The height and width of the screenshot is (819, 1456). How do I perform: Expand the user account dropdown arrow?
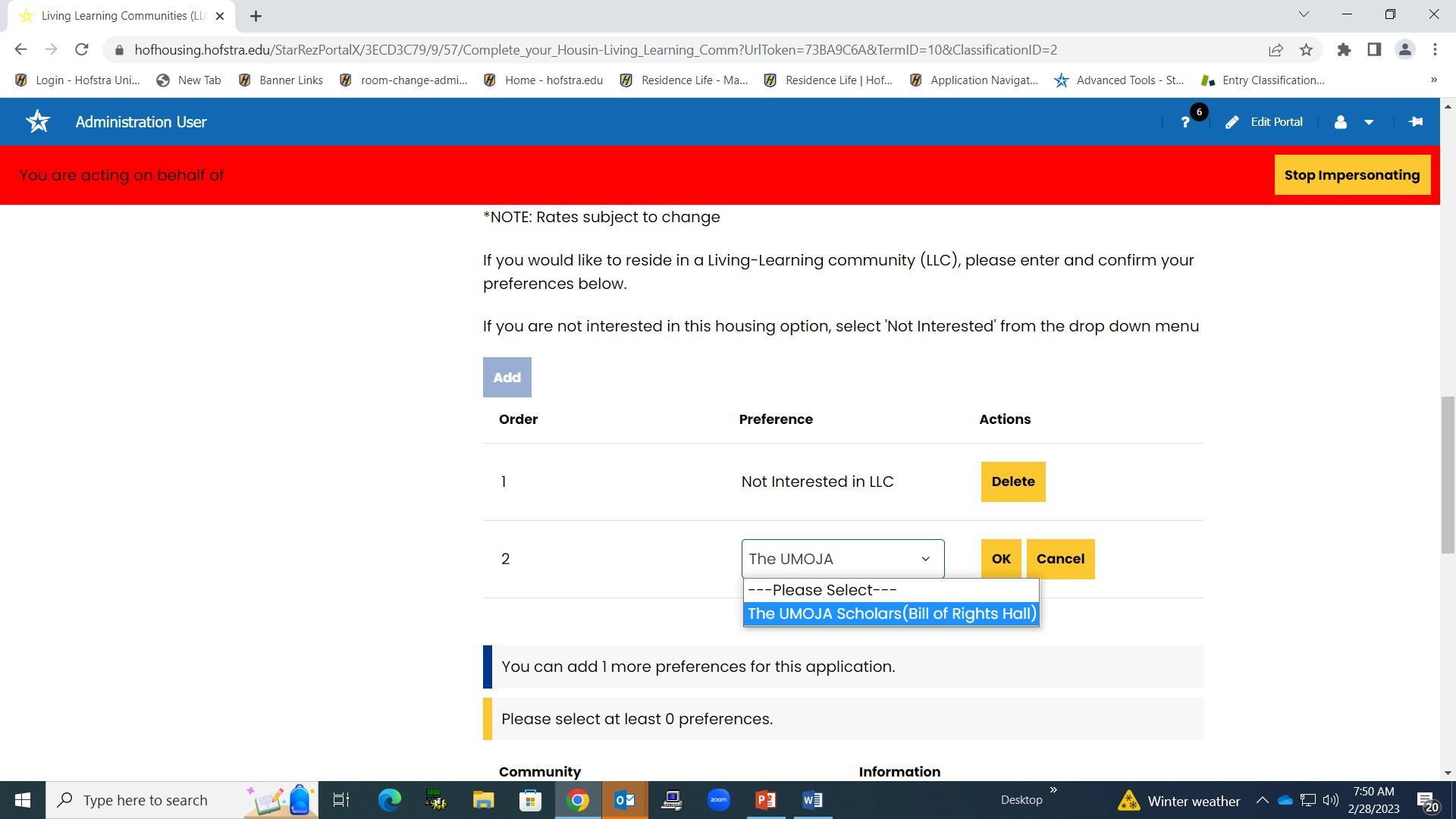pos(1369,122)
